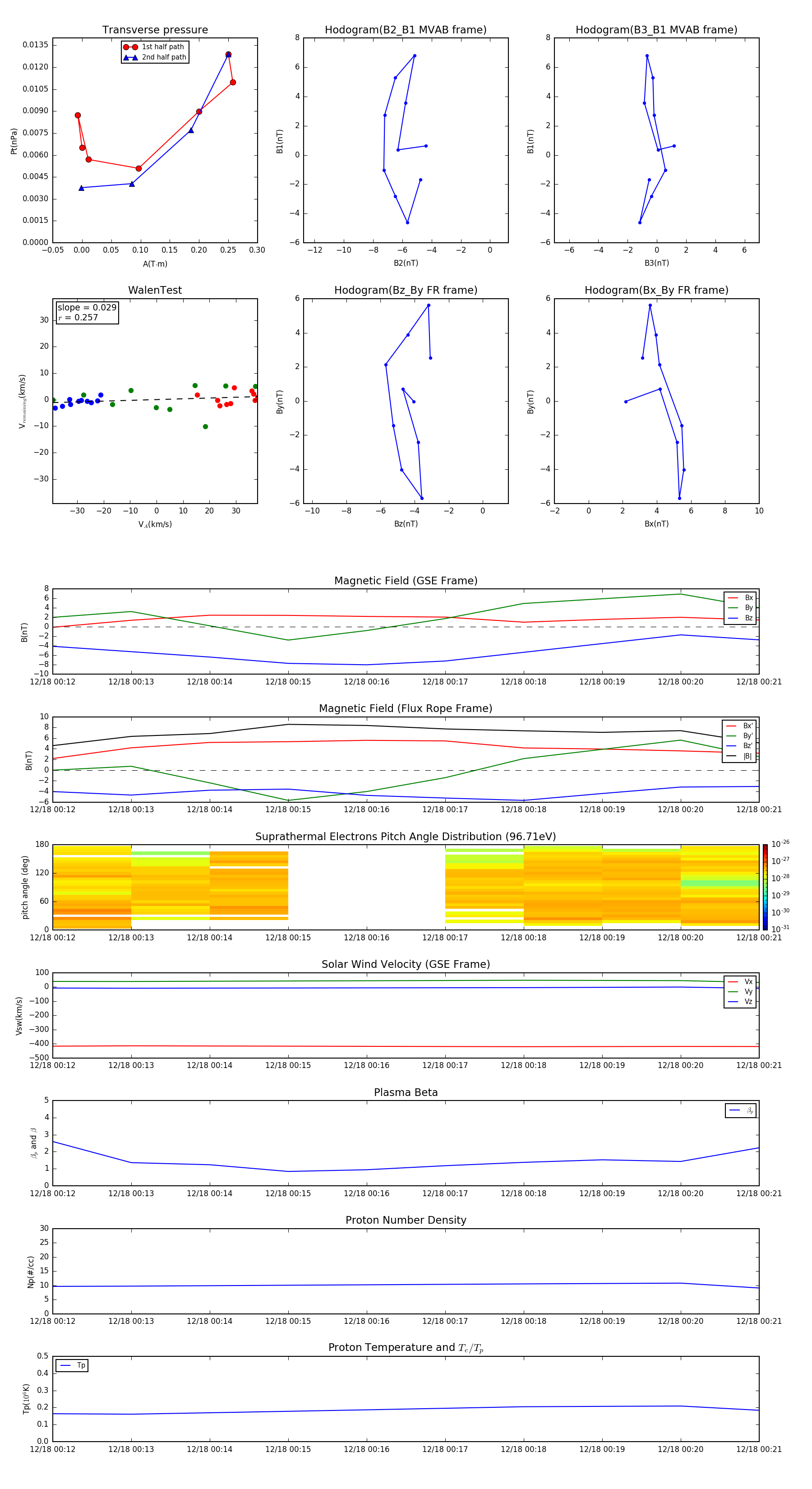Click the 'Tp(10^6K)' y-axis label
The width and height of the screenshot is (812, 1489).
(x=26, y=1399)
